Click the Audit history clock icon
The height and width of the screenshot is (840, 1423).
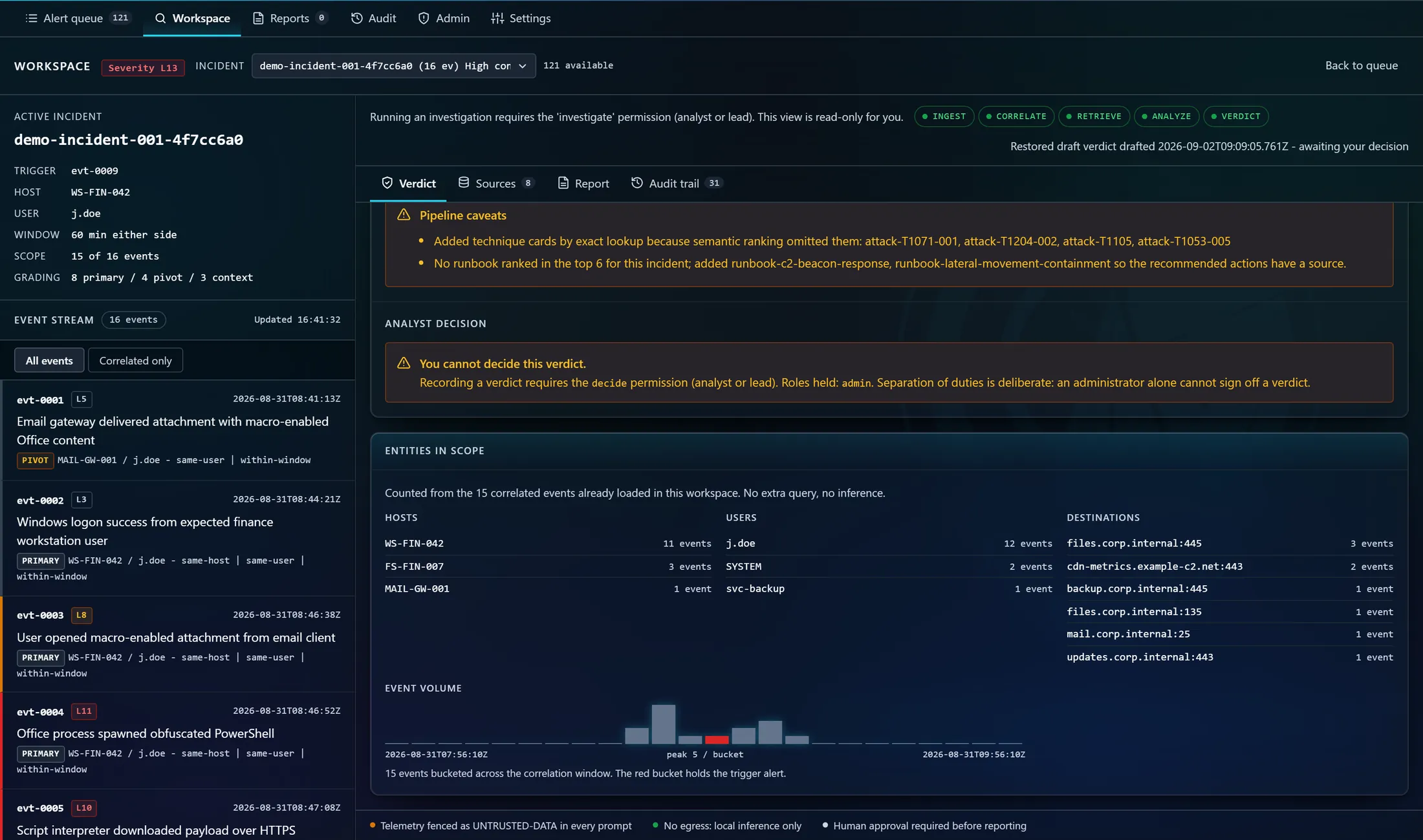pos(356,18)
